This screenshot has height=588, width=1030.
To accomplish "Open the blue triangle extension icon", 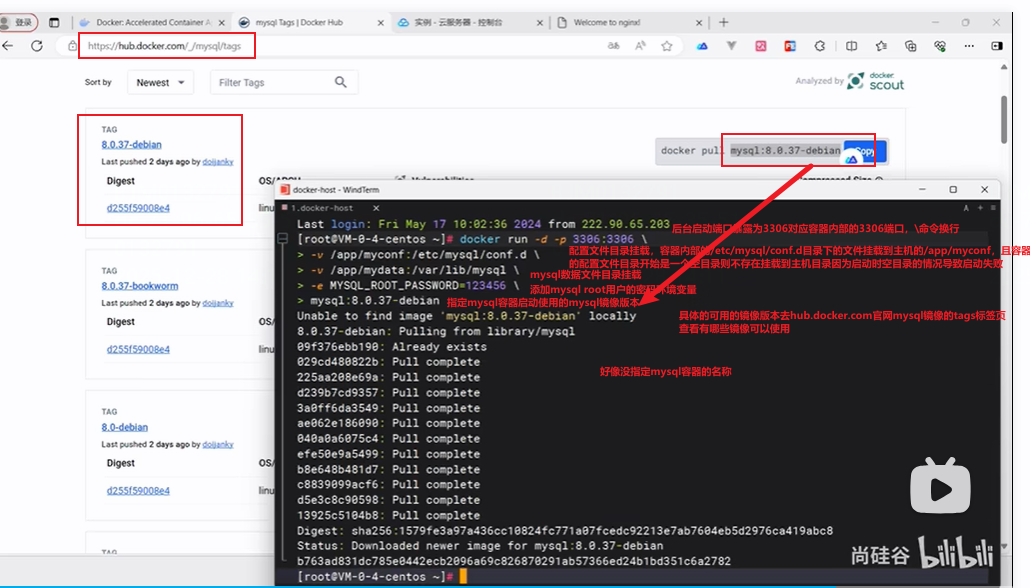I will [702, 46].
